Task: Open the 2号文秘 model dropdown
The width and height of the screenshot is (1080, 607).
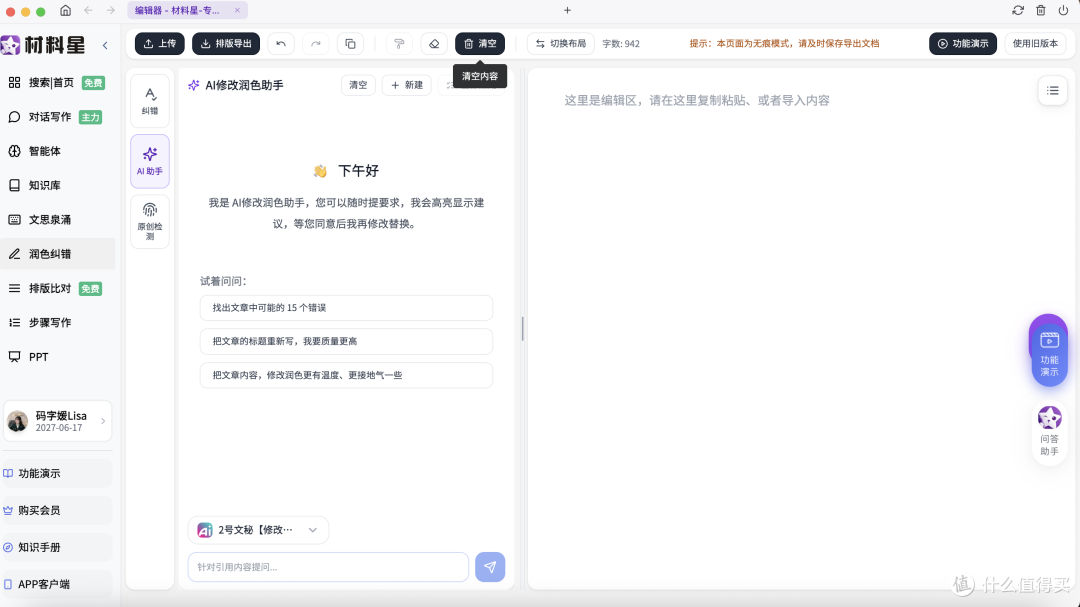Action: [258, 530]
